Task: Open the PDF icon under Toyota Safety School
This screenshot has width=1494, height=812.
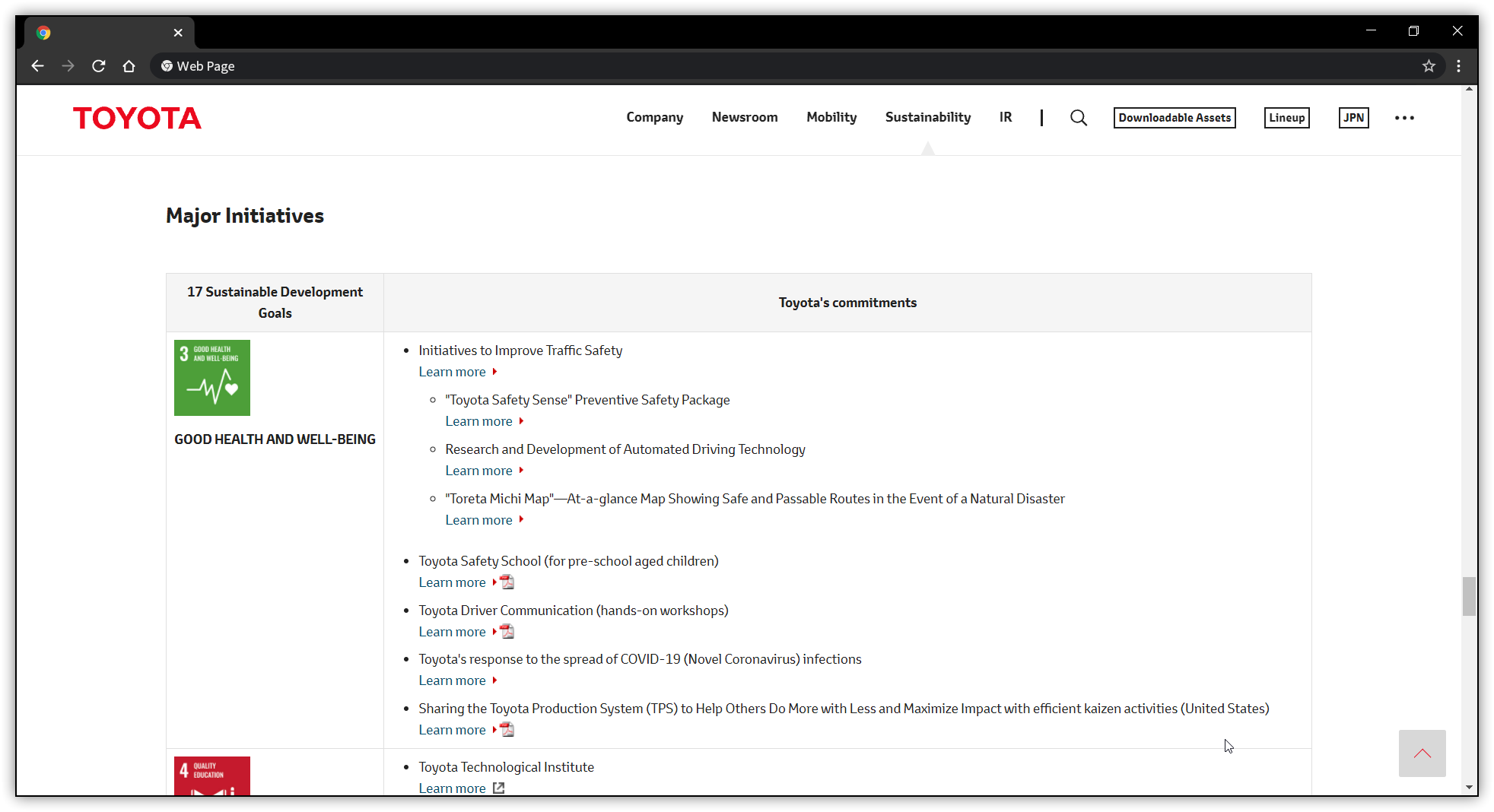Action: point(507,582)
